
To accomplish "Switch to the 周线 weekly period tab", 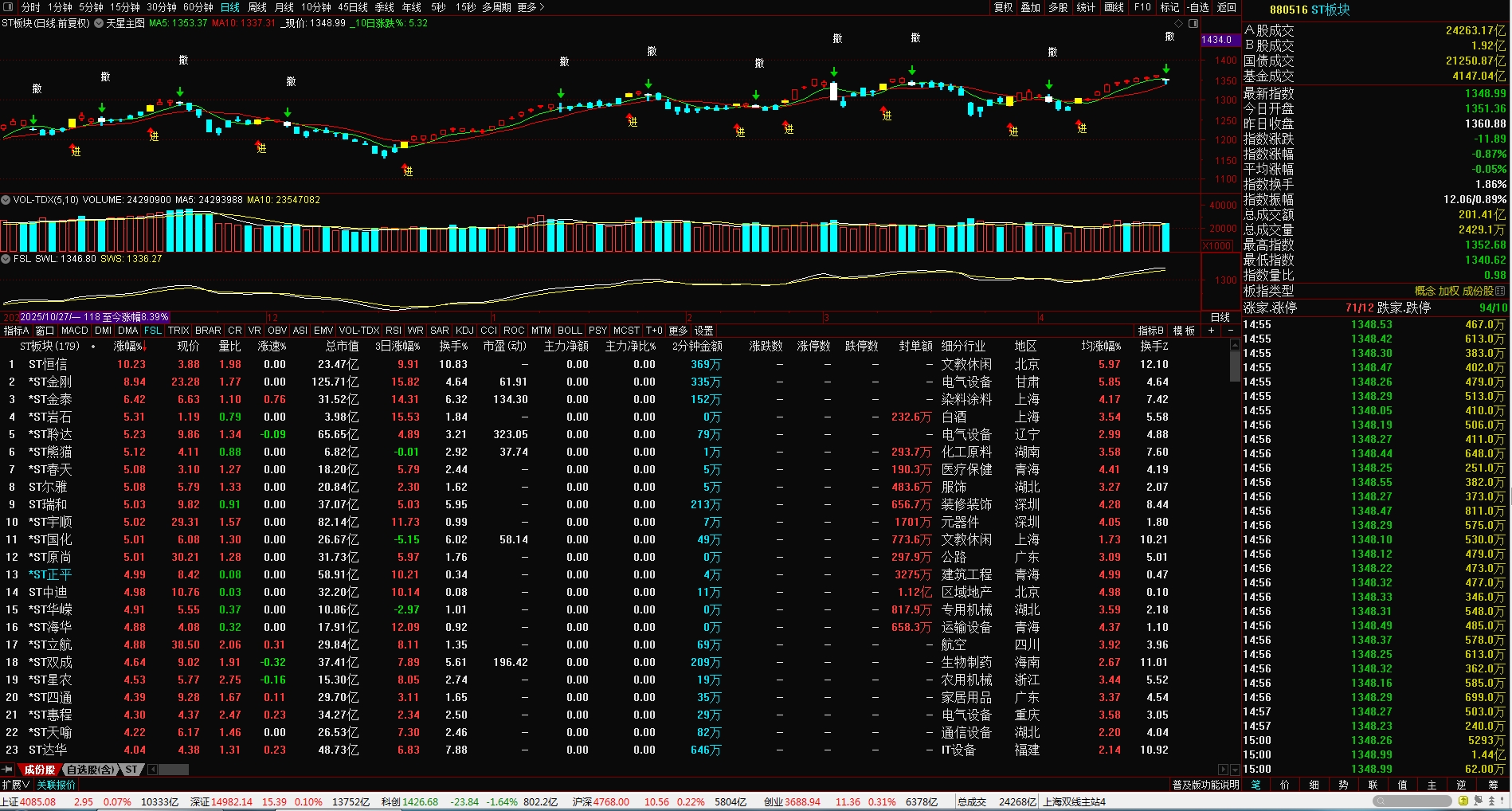I will [x=257, y=7].
